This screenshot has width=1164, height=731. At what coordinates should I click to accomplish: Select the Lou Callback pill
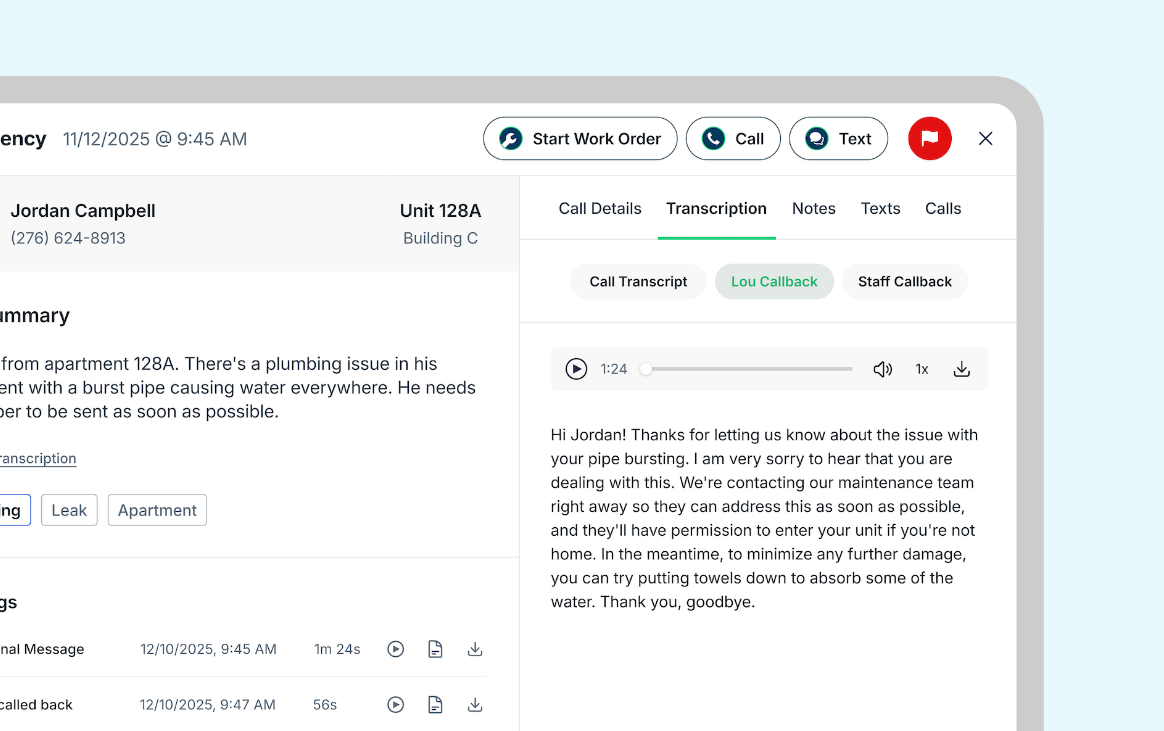(774, 282)
